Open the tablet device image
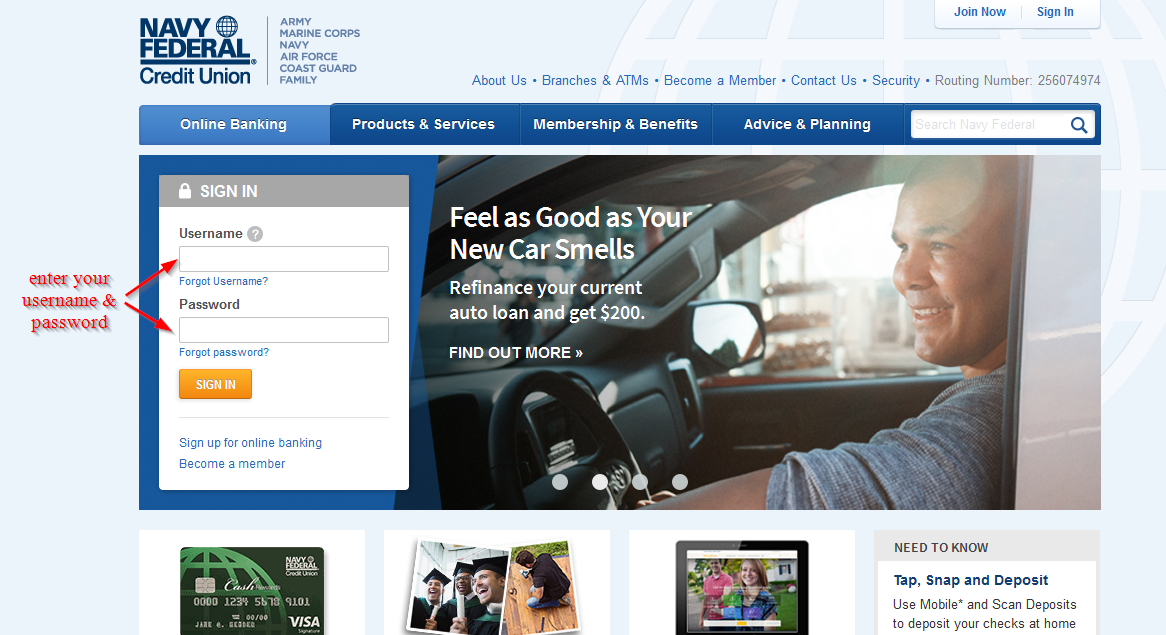 pyautogui.click(x=741, y=587)
